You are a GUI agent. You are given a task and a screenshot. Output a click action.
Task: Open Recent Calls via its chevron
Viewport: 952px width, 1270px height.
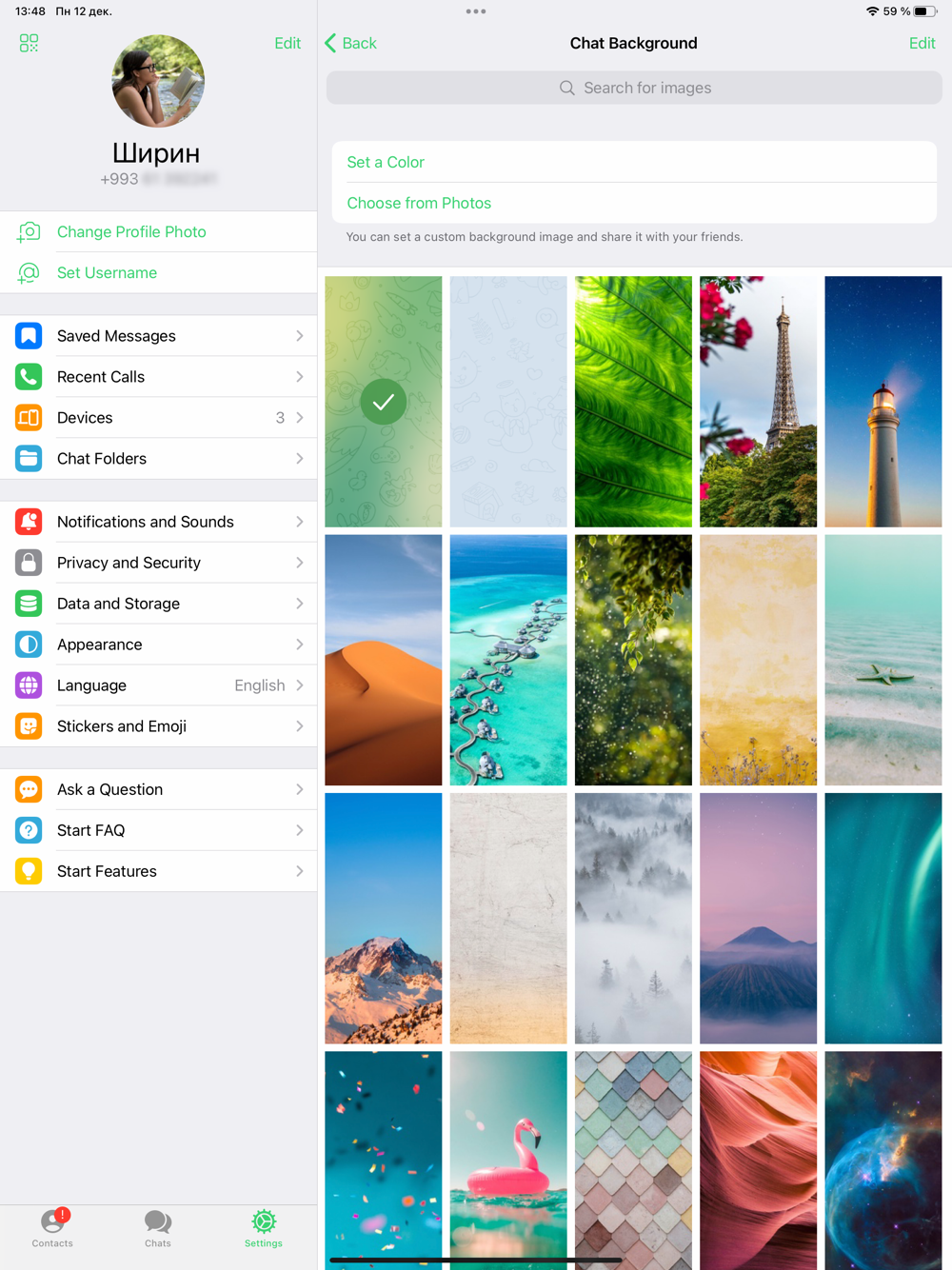300,377
